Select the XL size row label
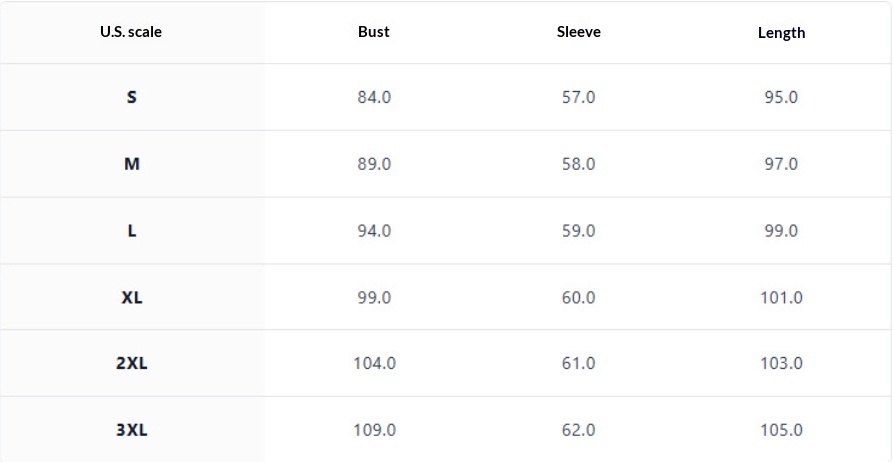Screen dimensions: 893x462 coord(131,297)
